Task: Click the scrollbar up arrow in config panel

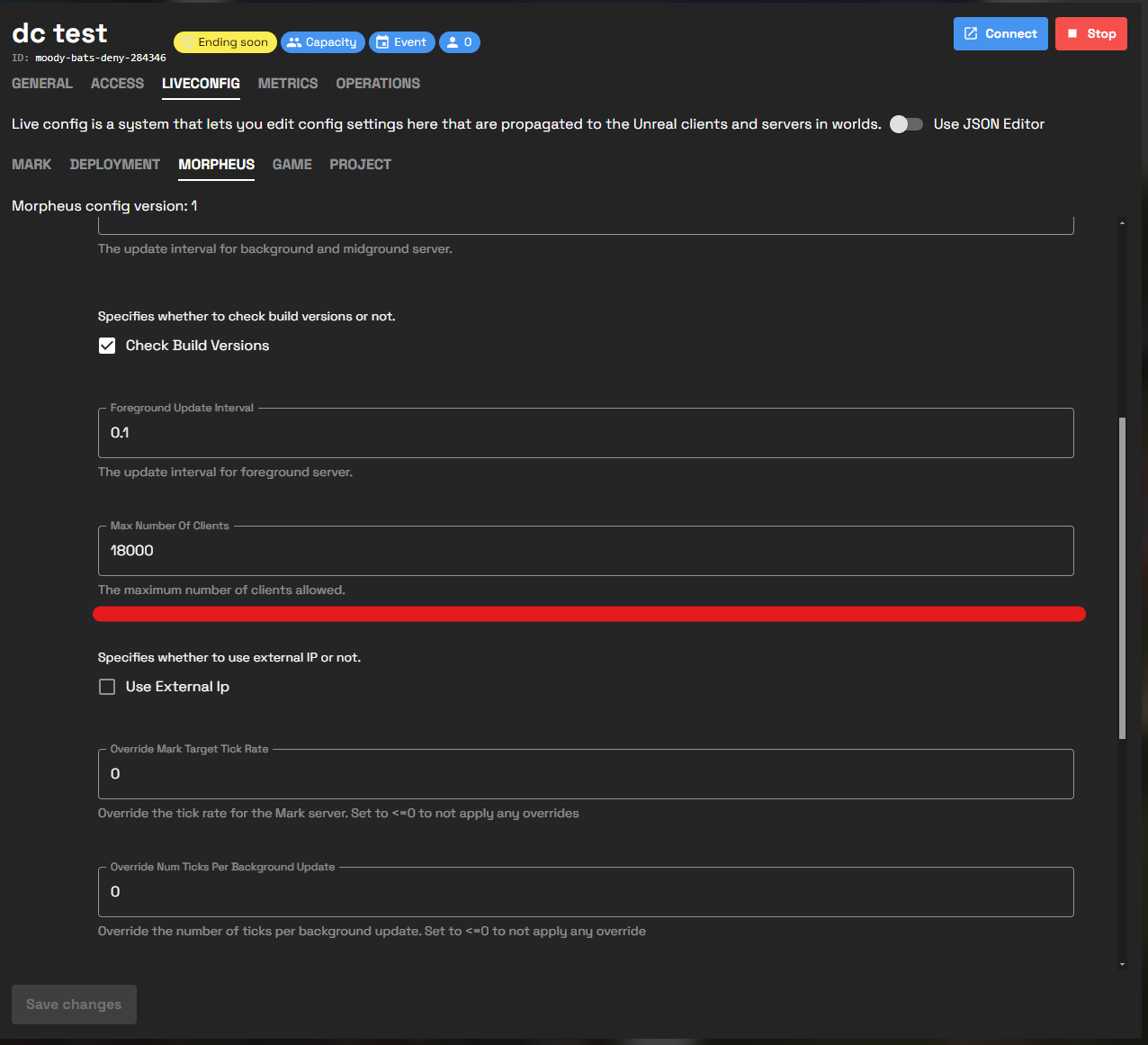Action: pos(1122,222)
